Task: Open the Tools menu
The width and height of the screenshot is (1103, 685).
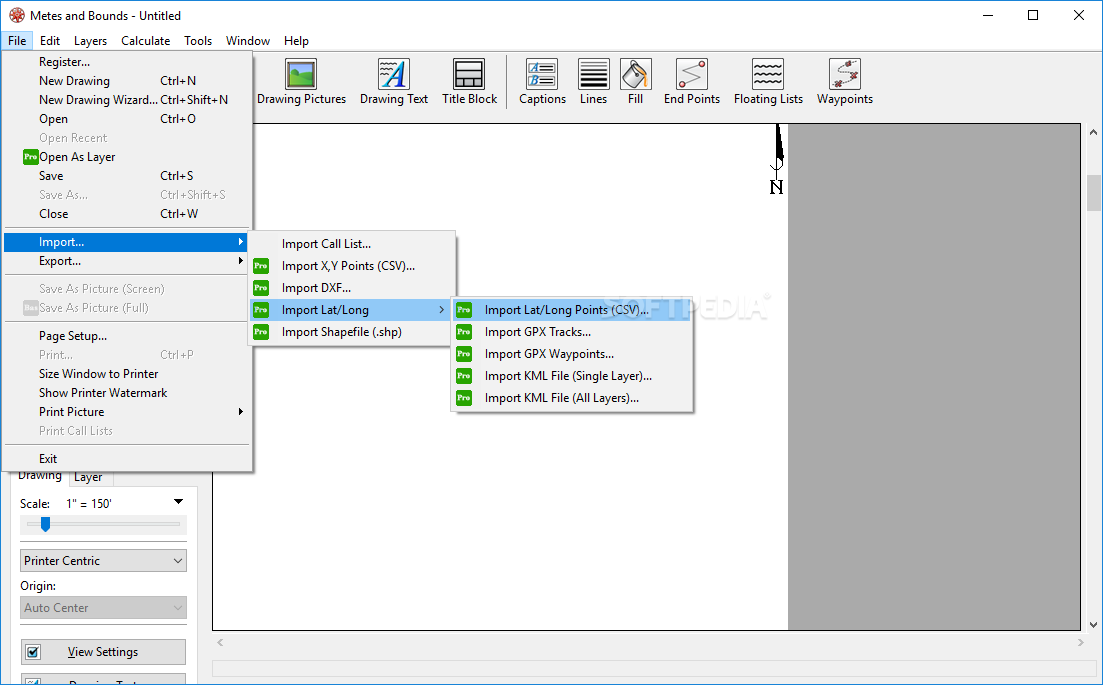Action: tap(198, 41)
